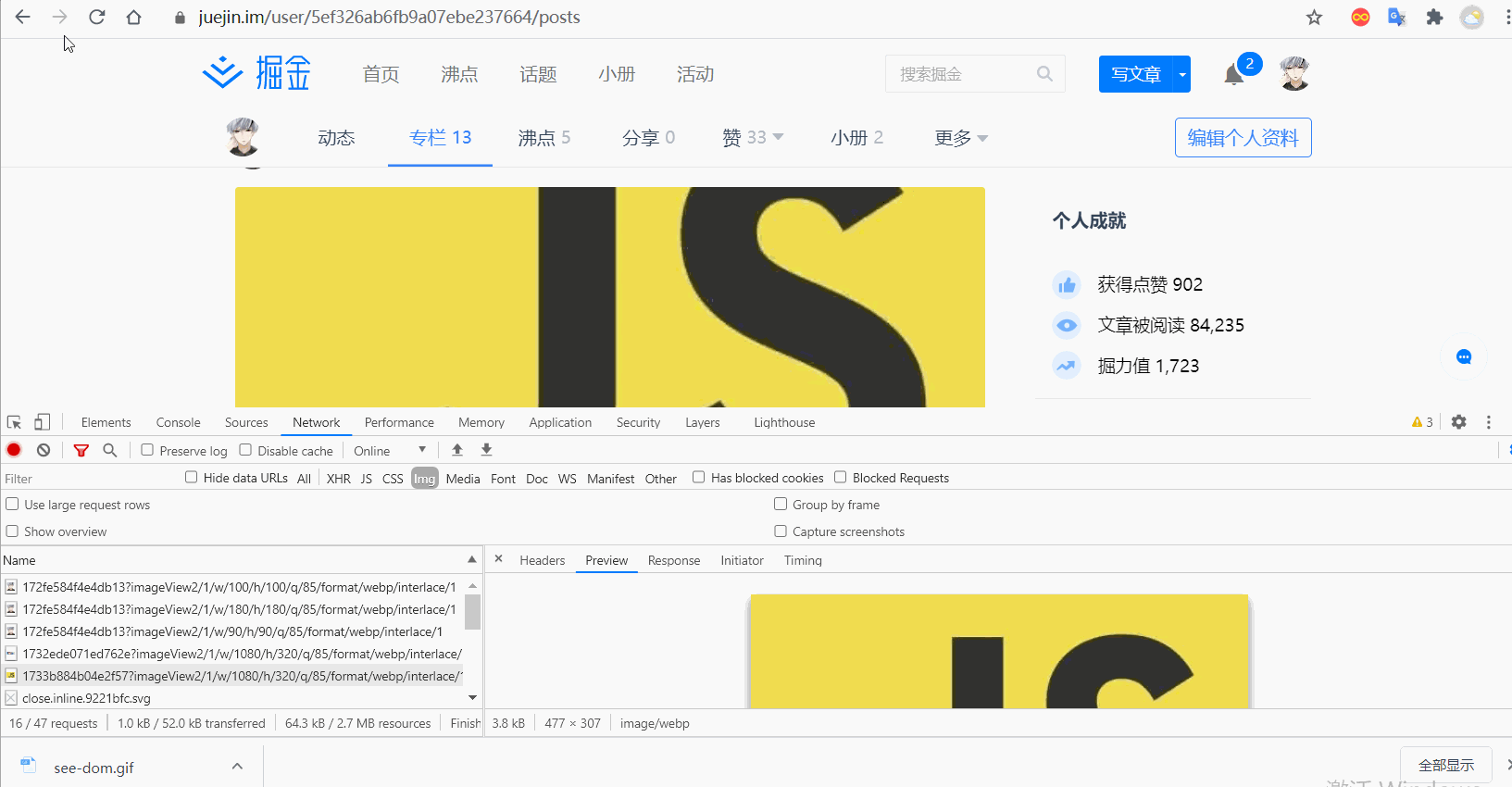1512x787 pixels.
Task: Expand the 更多 dropdown tab
Action: 961,138
